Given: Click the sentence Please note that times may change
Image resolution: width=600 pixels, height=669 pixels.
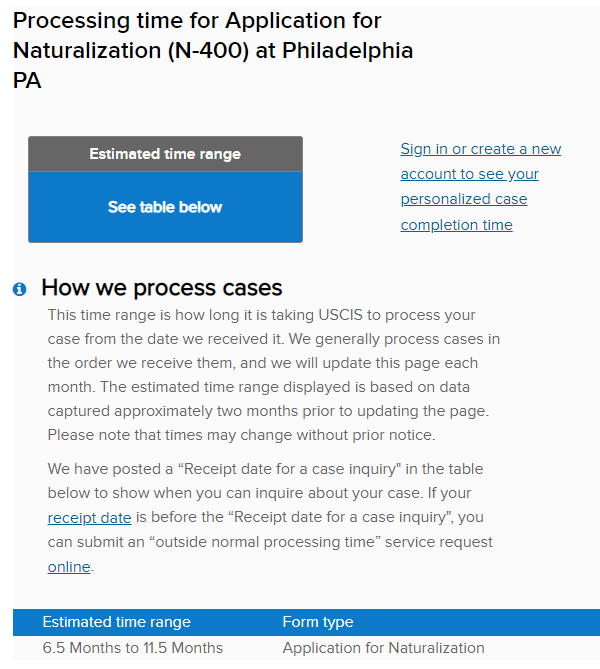Looking at the screenshot, I should pos(242,435).
